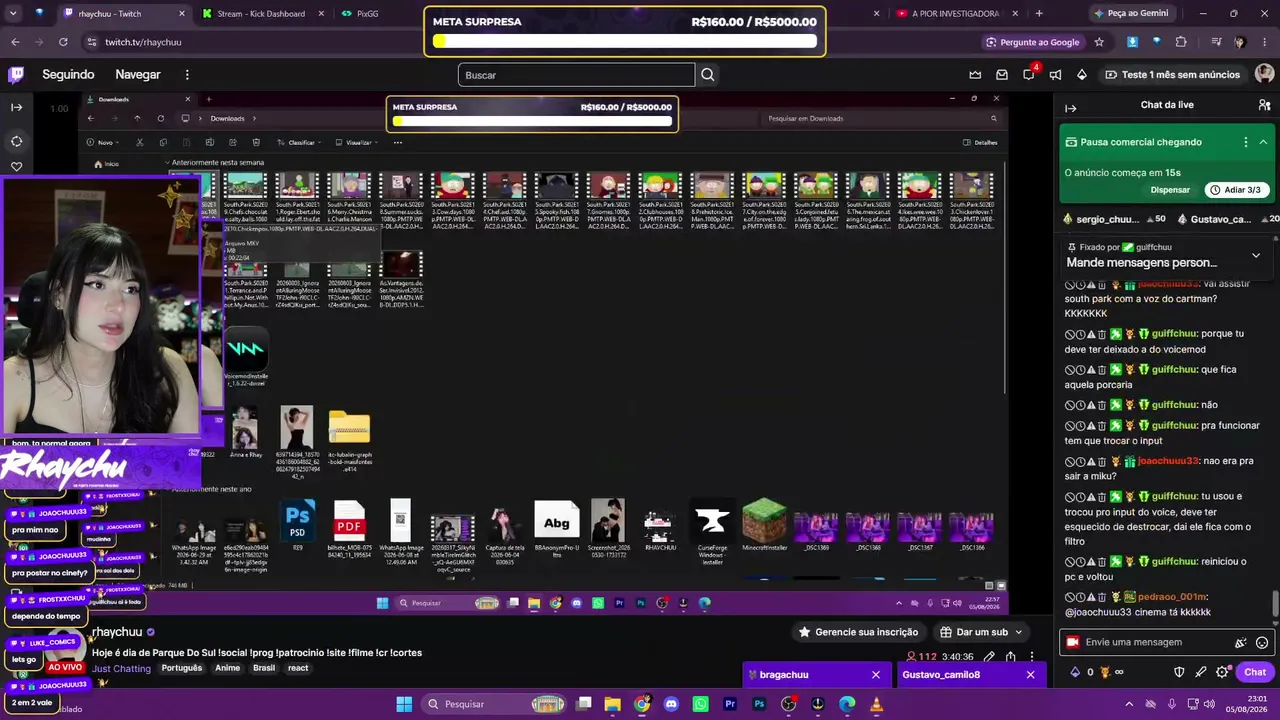Image resolution: width=1280 pixels, height=720 pixels.
Task: Click the celebration icon in chat input
Action: (x=1241, y=643)
